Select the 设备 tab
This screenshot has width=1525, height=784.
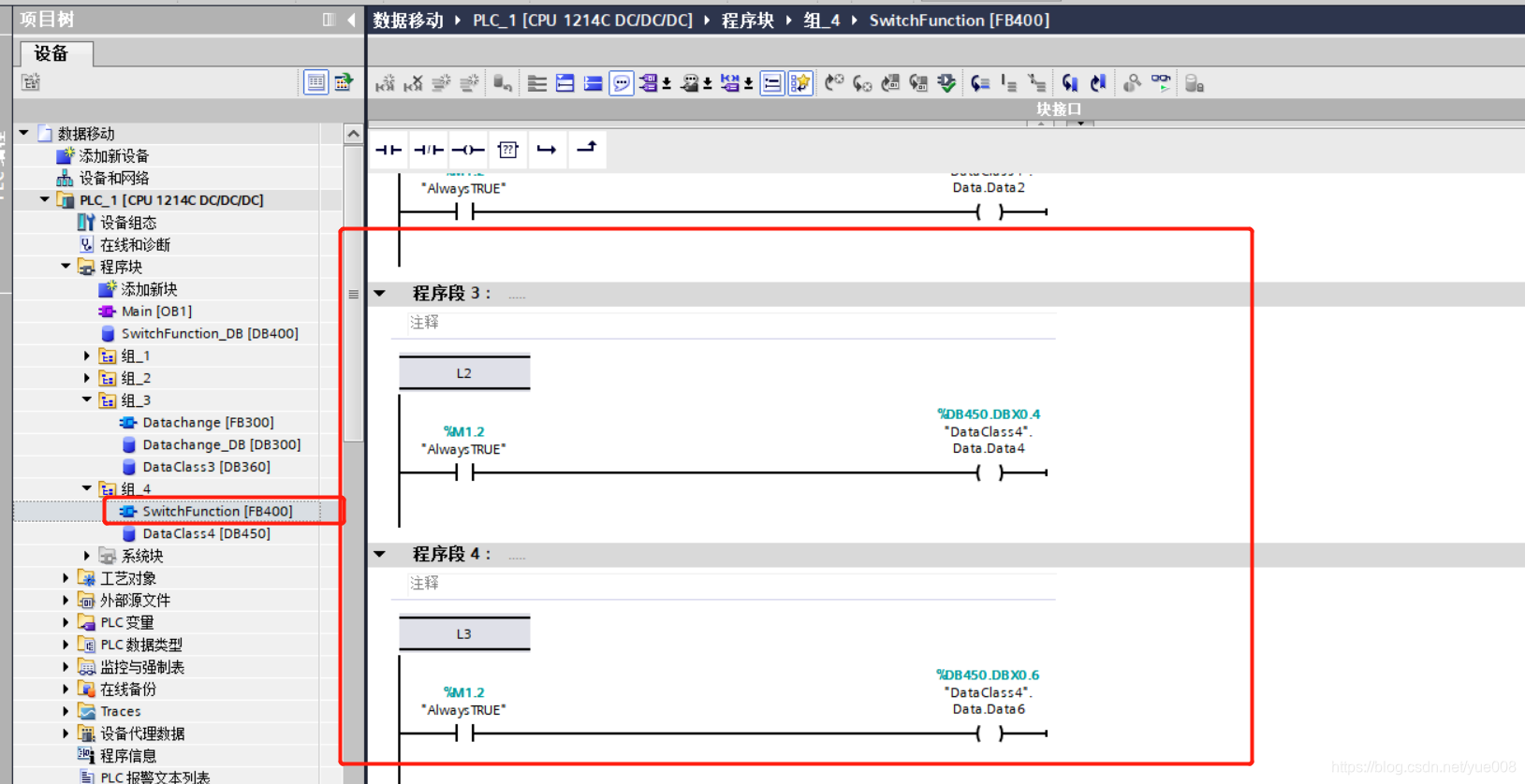pos(55,54)
